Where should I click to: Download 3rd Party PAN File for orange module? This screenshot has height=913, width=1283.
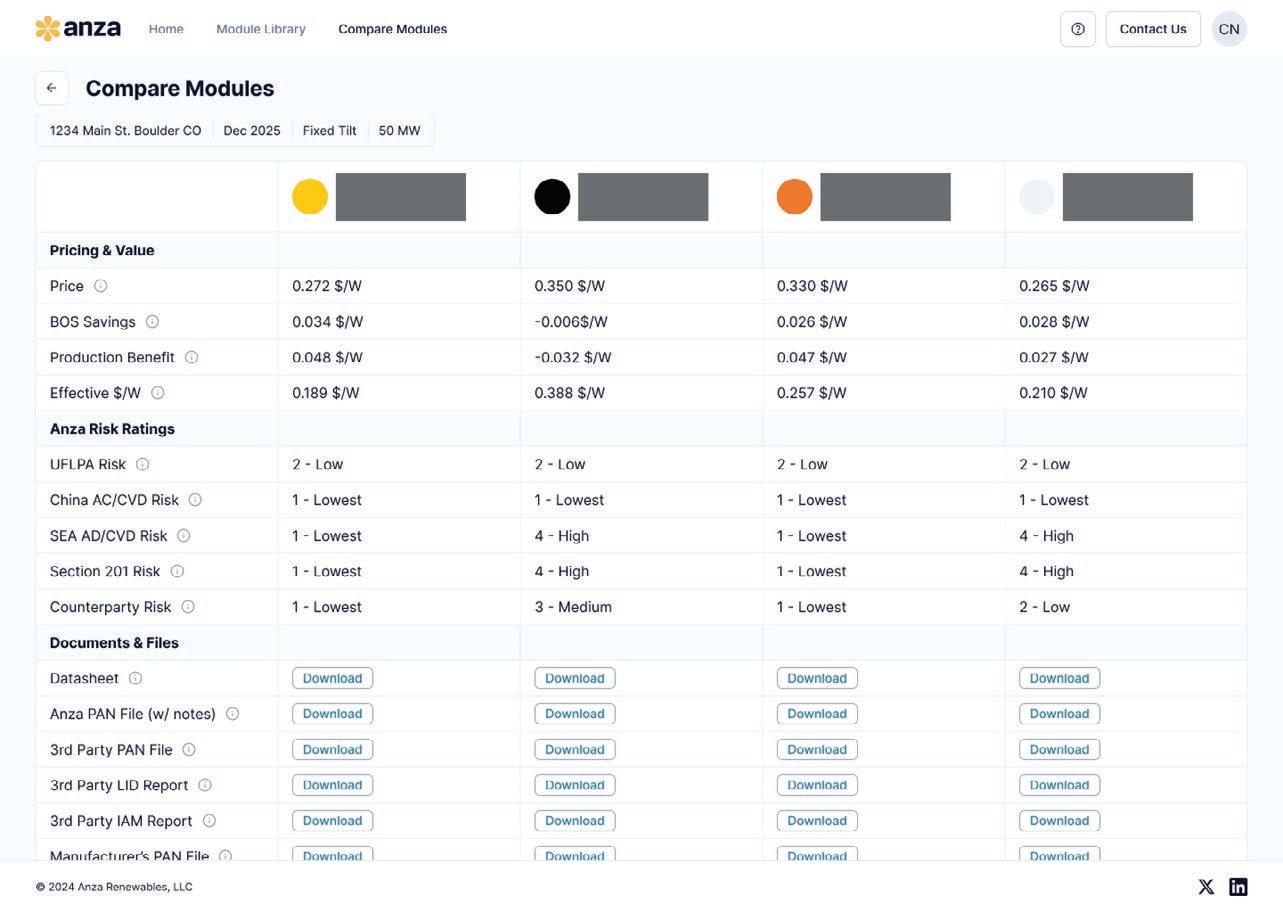coord(817,750)
